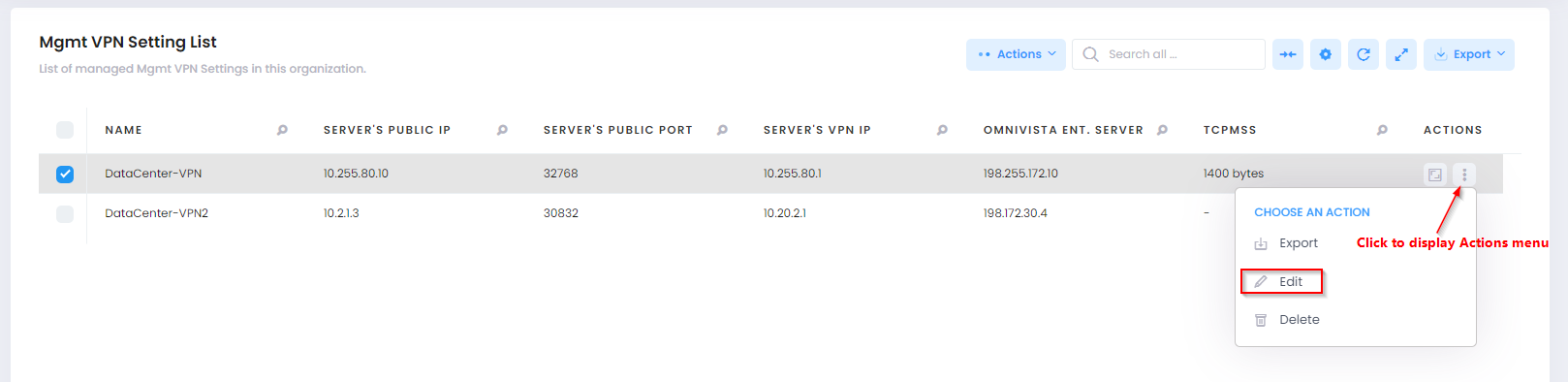Viewport: 1568px width, 382px height.
Task: Uncheck the DataCenter-VPN row checkbox
Action: 65,175
